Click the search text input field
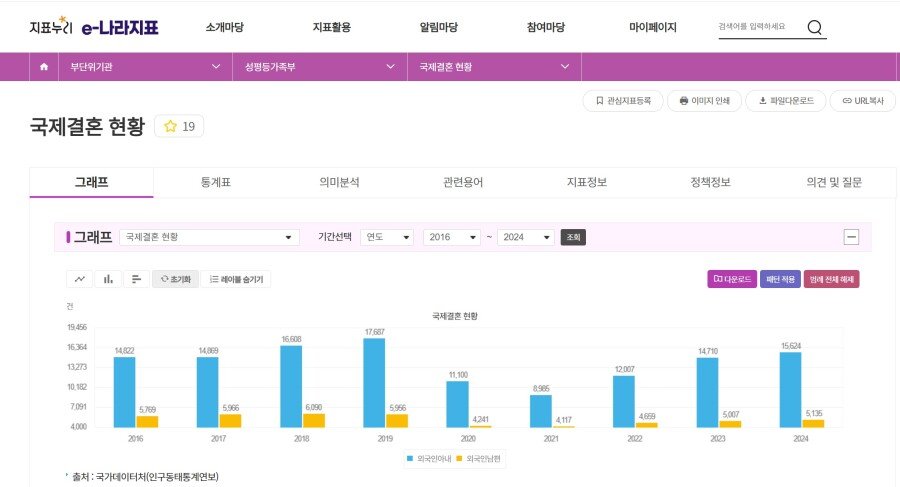 tap(758, 27)
